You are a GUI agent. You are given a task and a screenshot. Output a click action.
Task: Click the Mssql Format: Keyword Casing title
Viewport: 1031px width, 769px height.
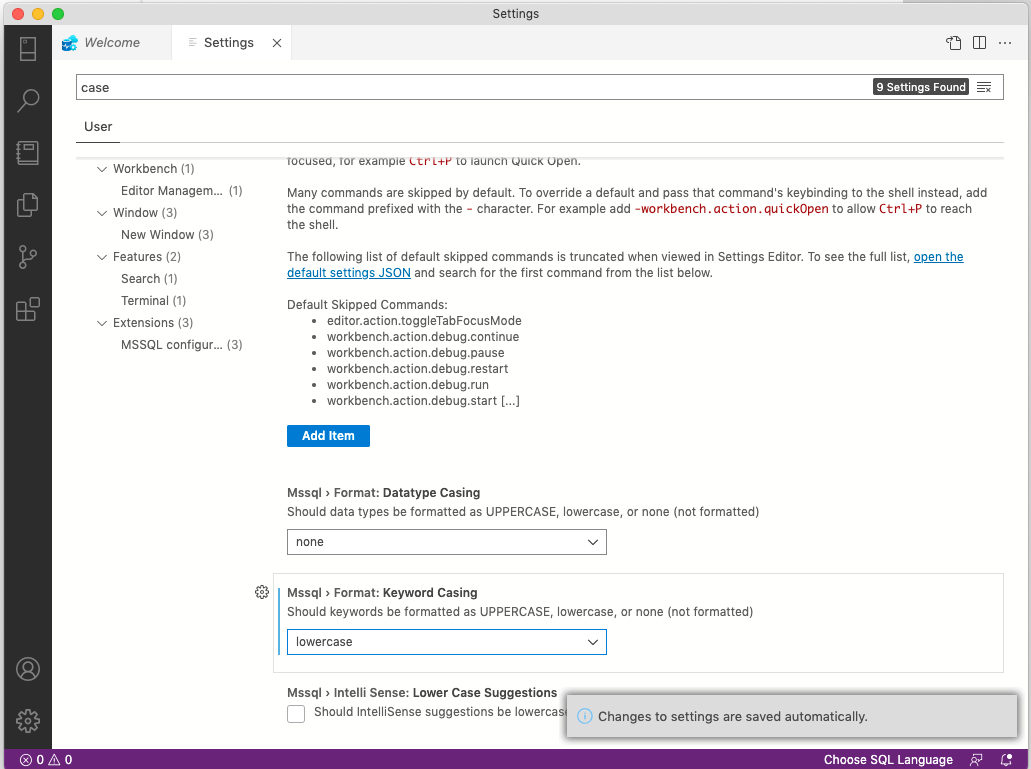(x=382, y=593)
